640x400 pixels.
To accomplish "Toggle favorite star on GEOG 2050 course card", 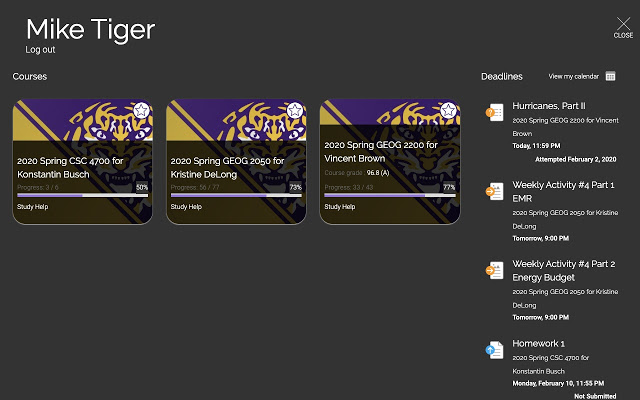I will pos(295,110).
